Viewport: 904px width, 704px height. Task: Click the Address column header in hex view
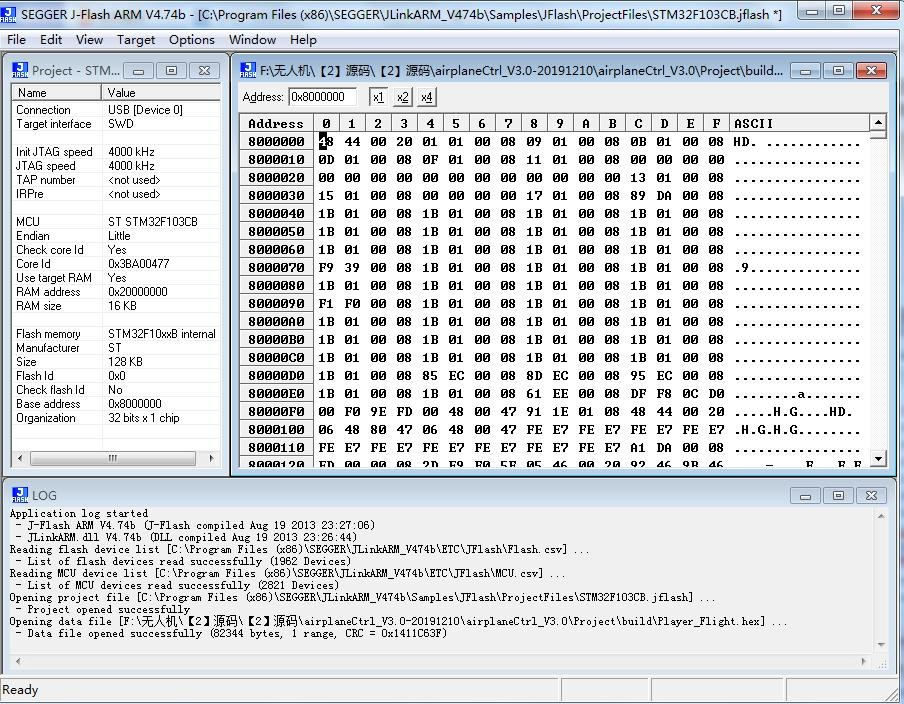click(x=276, y=123)
